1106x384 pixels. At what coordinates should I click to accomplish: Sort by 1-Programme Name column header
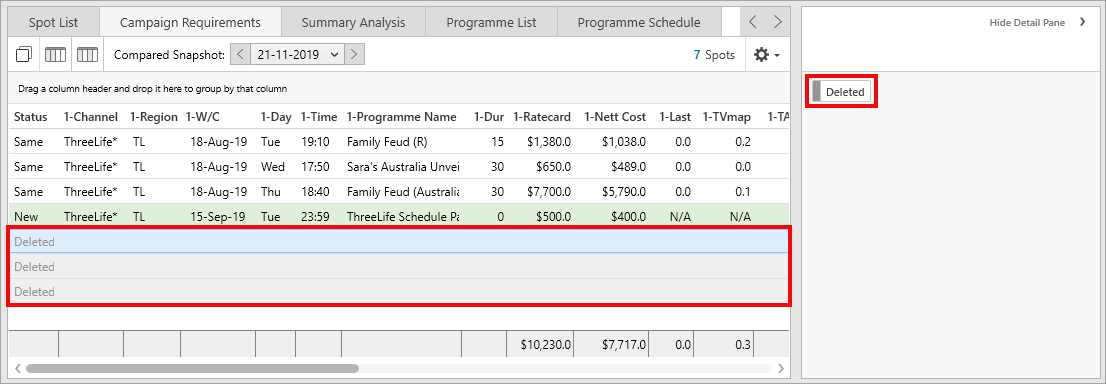(401, 116)
